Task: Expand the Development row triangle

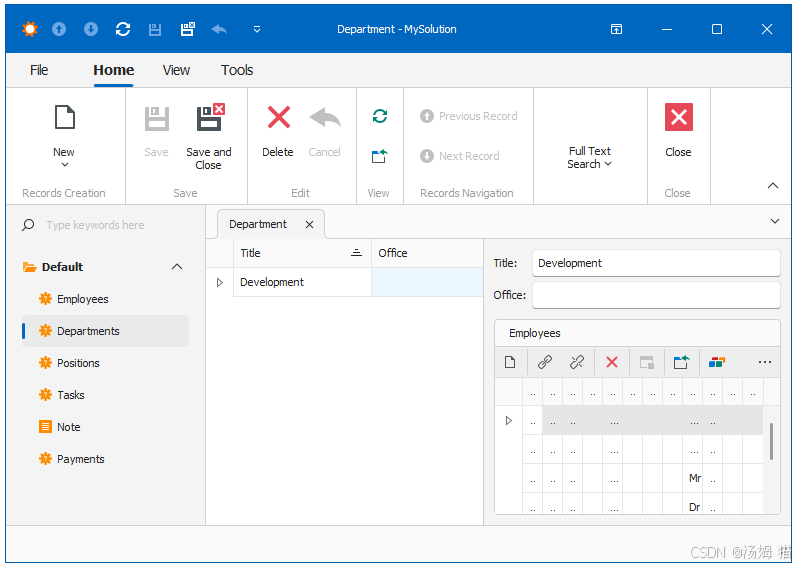Action: coord(220,282)
